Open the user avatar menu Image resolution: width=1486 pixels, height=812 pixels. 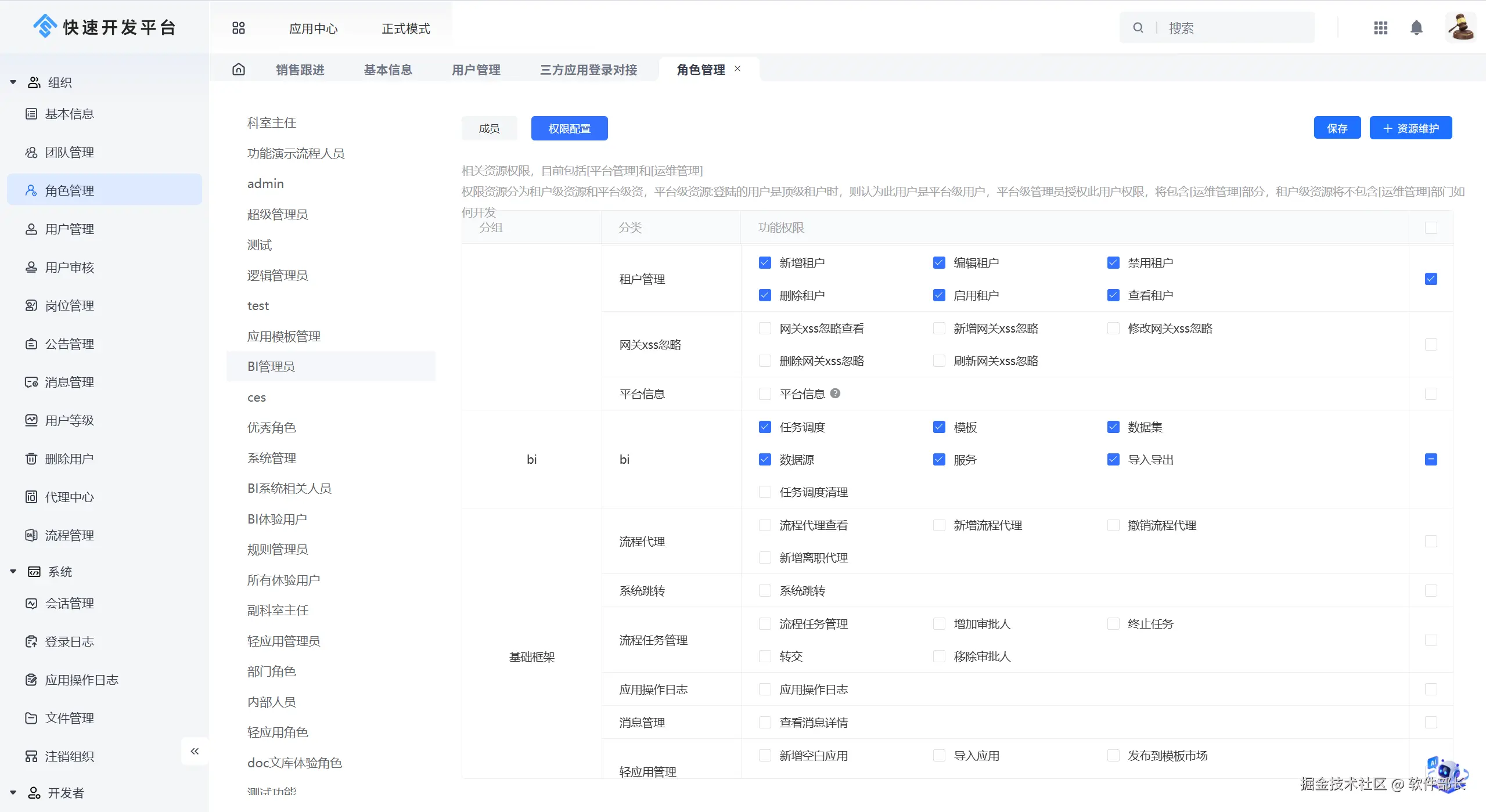[x=1460, y=27]
